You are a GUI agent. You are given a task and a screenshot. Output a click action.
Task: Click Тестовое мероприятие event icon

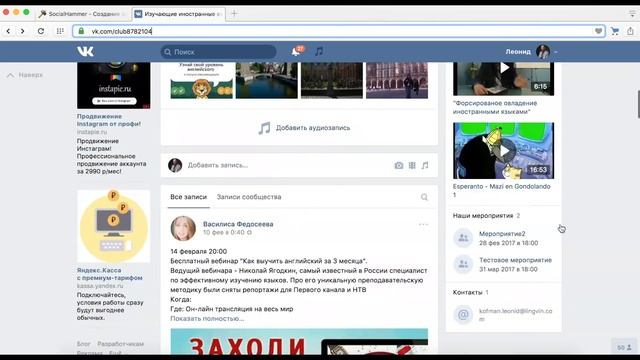[463, 264]
